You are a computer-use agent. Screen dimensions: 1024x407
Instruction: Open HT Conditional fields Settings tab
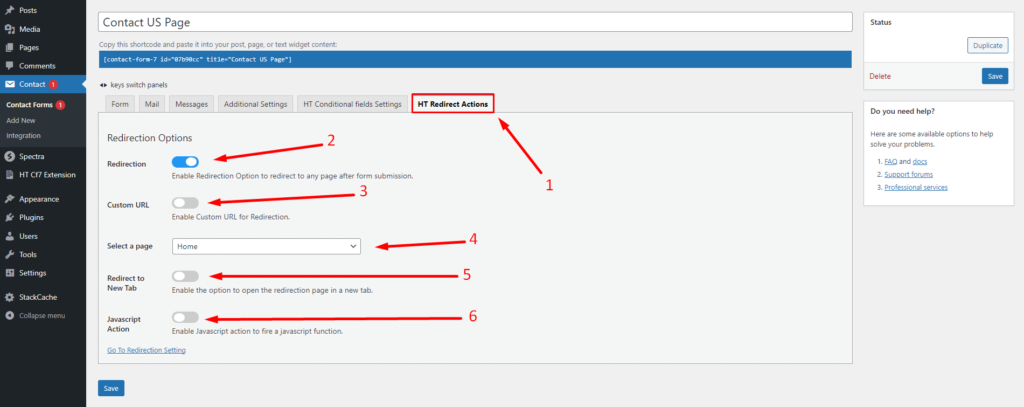(x=352, y=104)
